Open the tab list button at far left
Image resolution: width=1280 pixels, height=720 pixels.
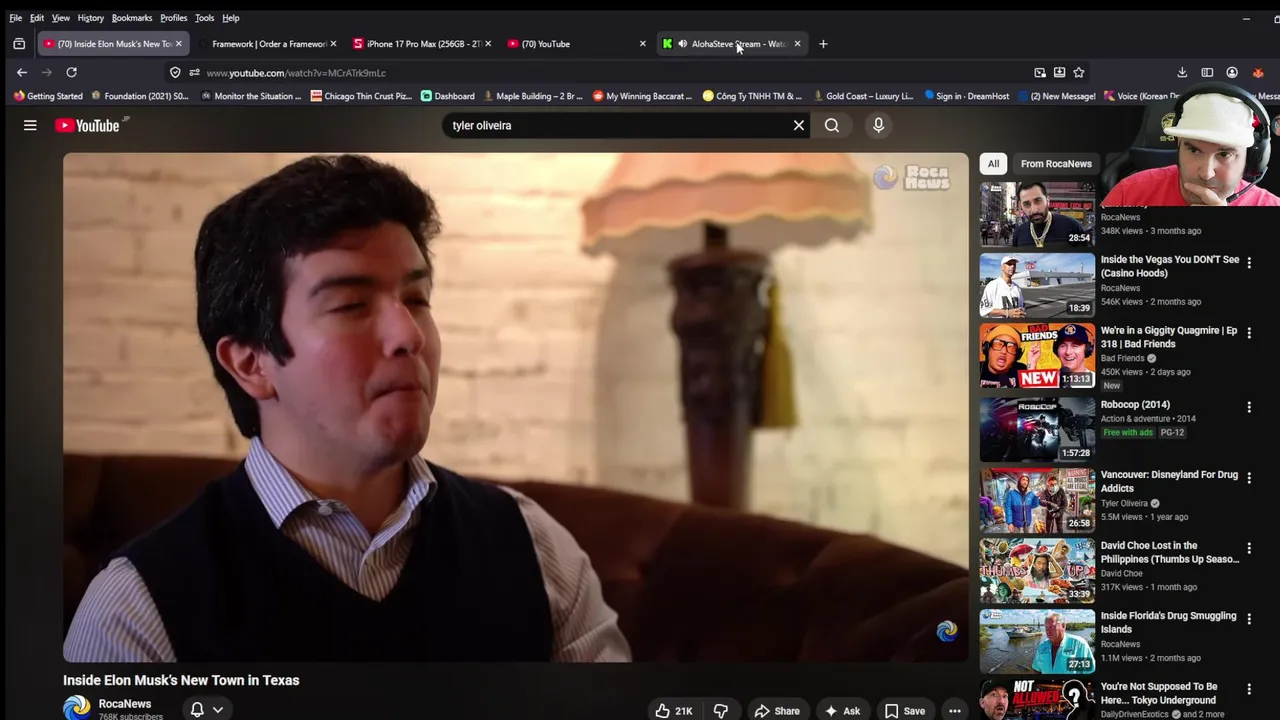[19, 44]
